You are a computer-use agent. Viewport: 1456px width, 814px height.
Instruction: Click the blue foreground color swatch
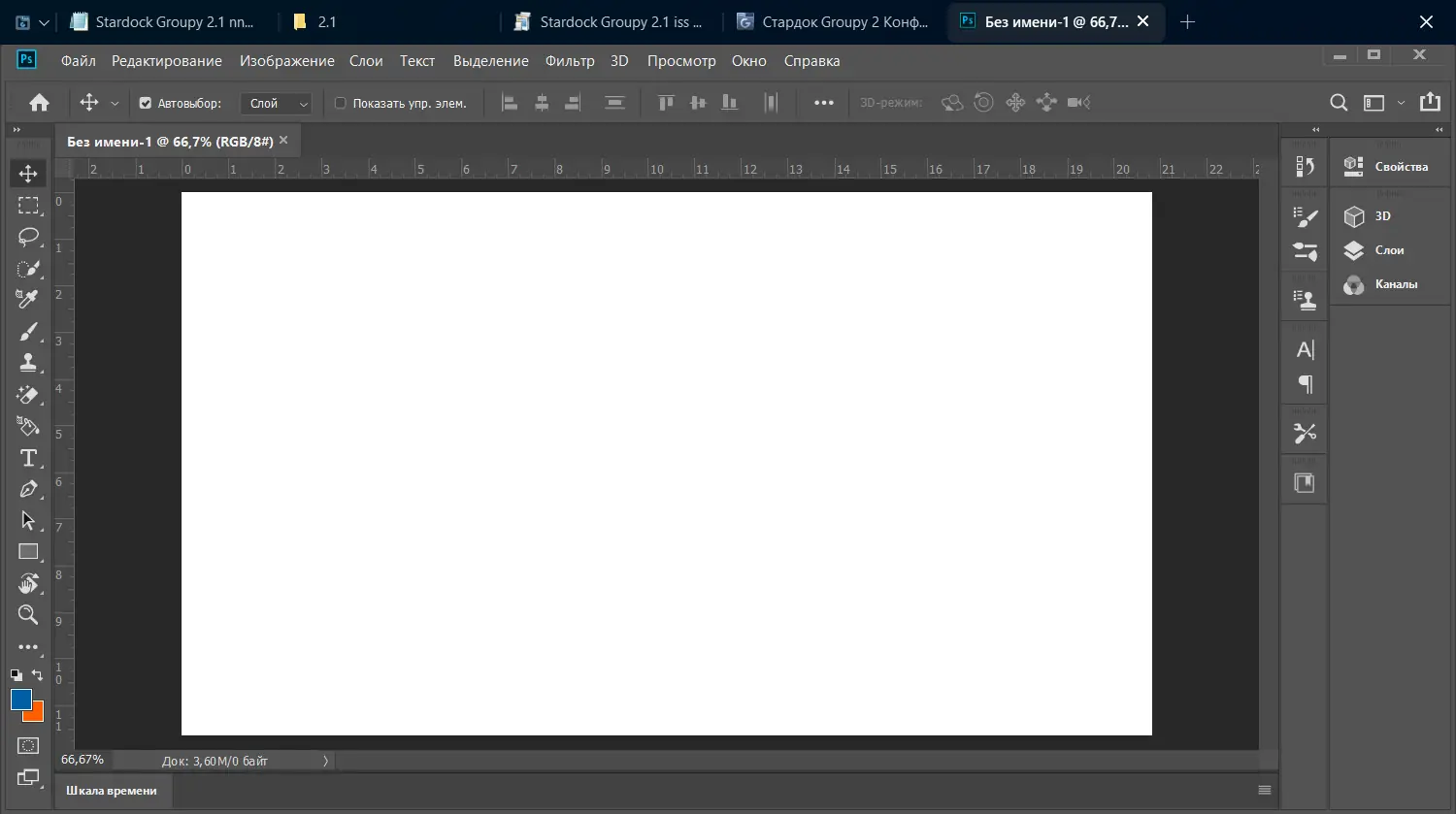(20, 700)
